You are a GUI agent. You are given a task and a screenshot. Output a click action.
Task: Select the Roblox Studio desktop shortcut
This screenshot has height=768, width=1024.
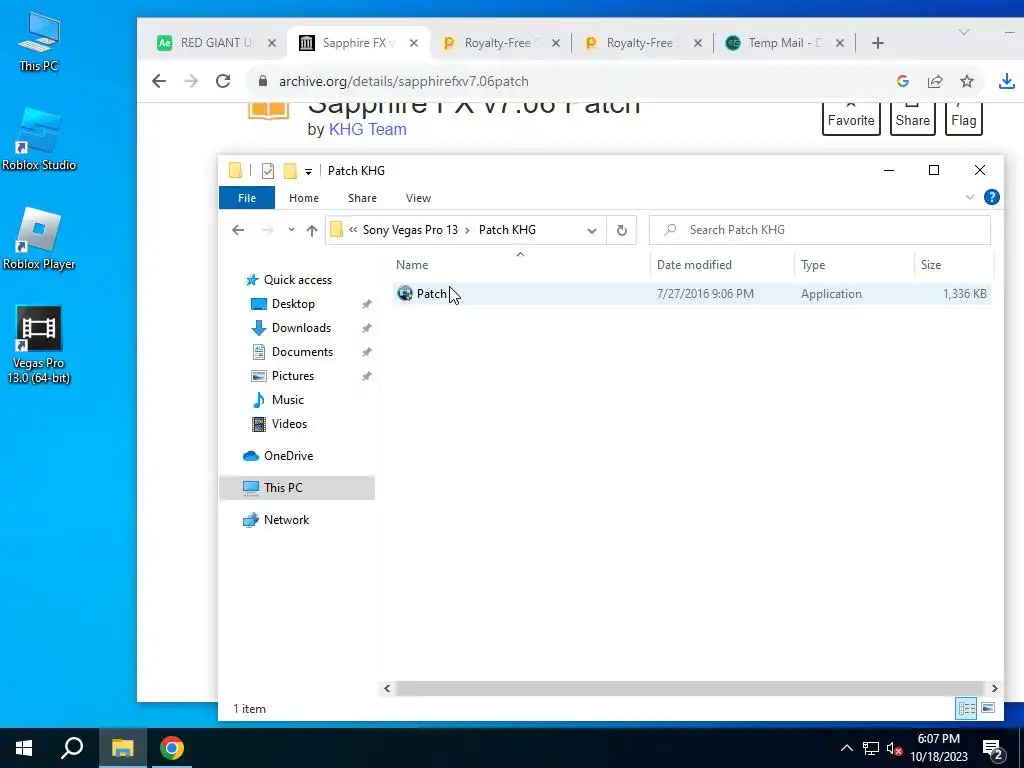pos(39,139)
